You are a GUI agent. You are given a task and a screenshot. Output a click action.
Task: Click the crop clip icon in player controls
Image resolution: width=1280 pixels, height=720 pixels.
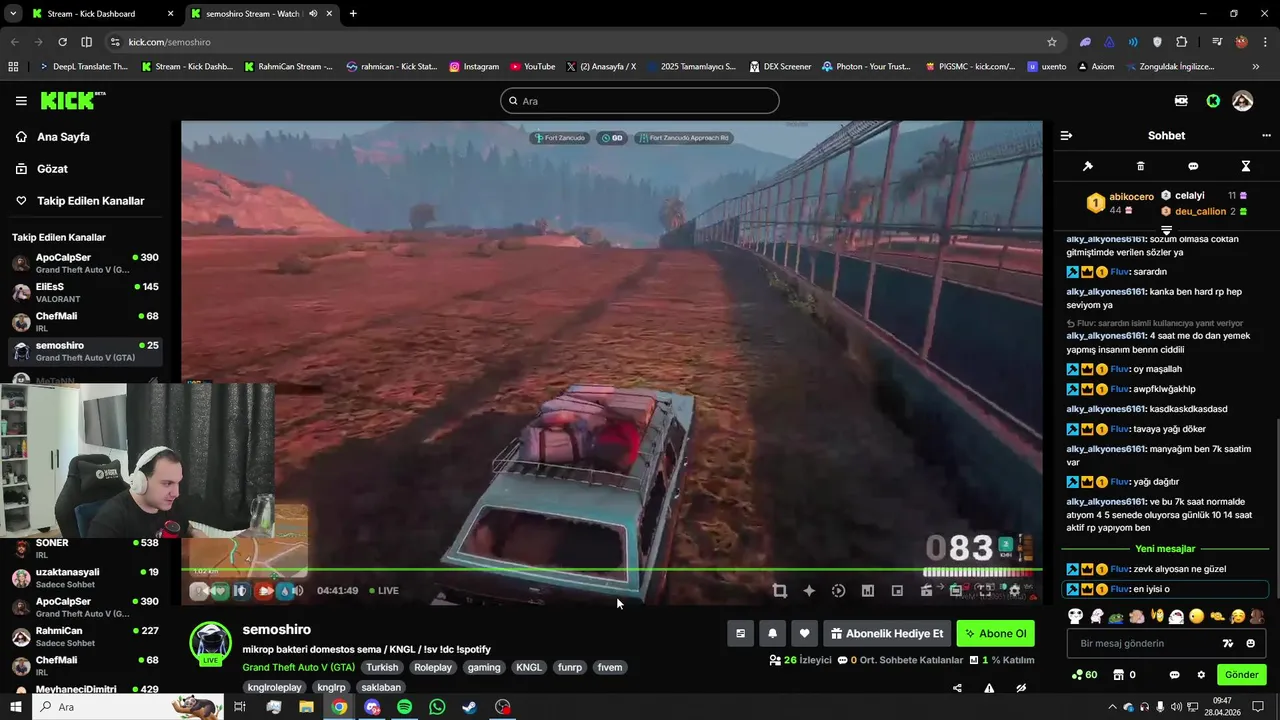780,591
